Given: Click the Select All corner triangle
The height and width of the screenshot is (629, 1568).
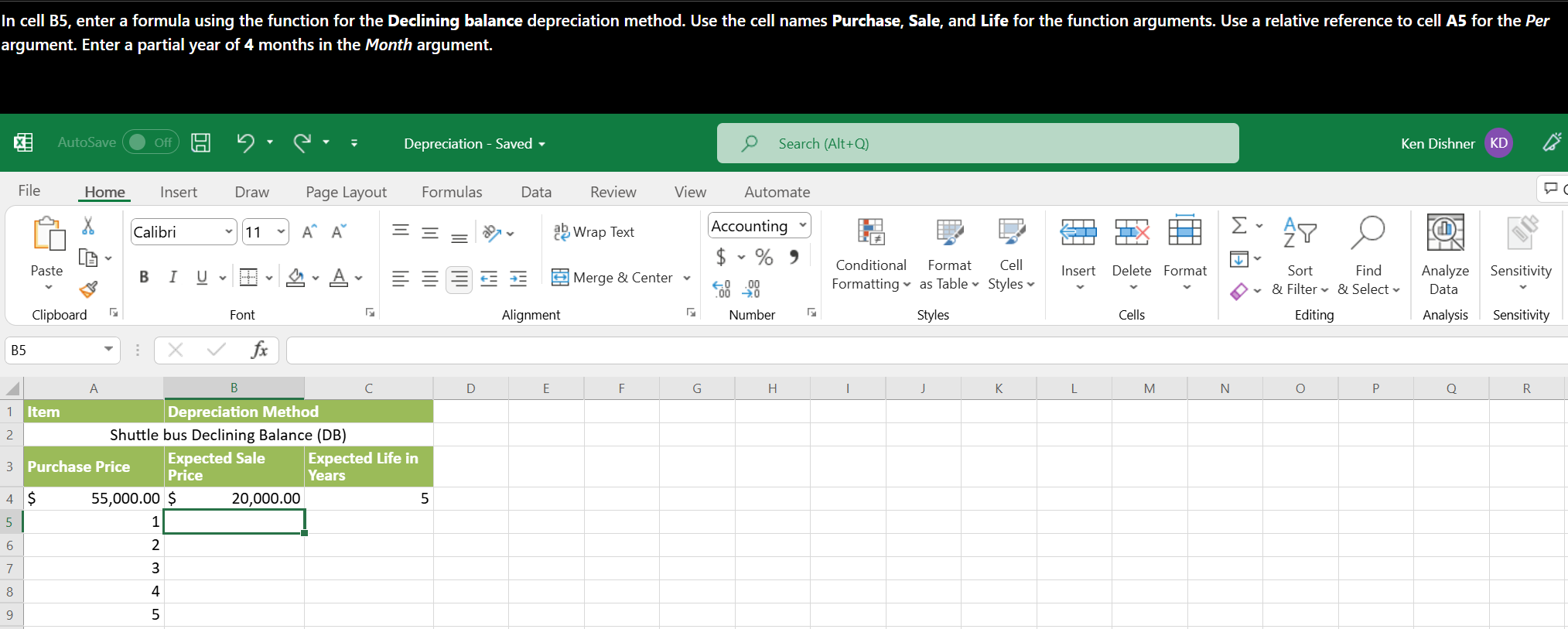Looking at the screenshot, I should coord(12,388).
